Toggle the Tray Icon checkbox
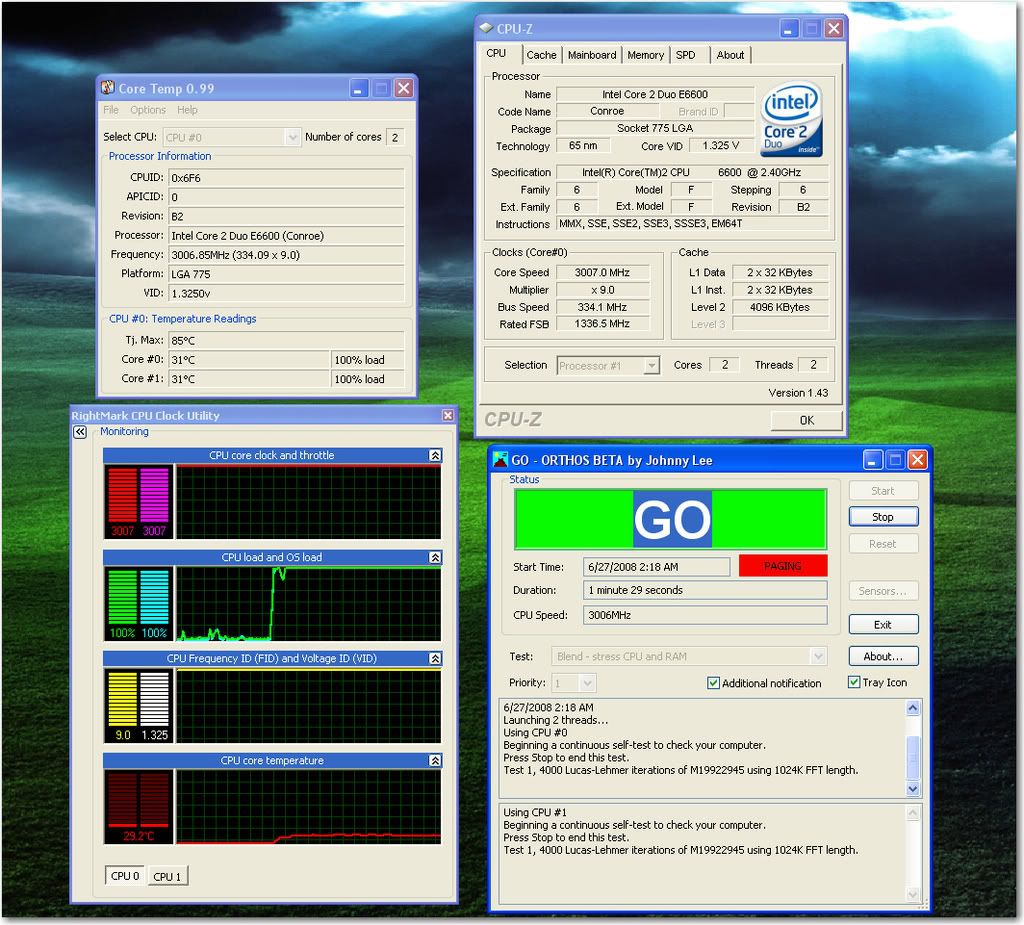1024x925 pixels. pos(854,682)
